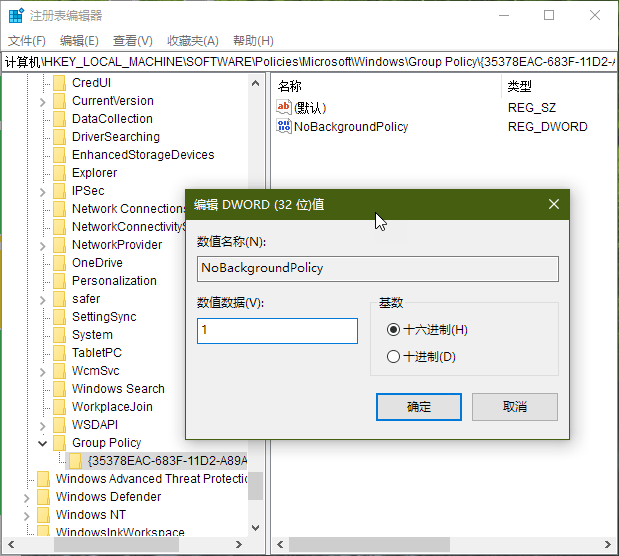
Task: Expand the IPSec tree node
Action: tap(43, 191)
